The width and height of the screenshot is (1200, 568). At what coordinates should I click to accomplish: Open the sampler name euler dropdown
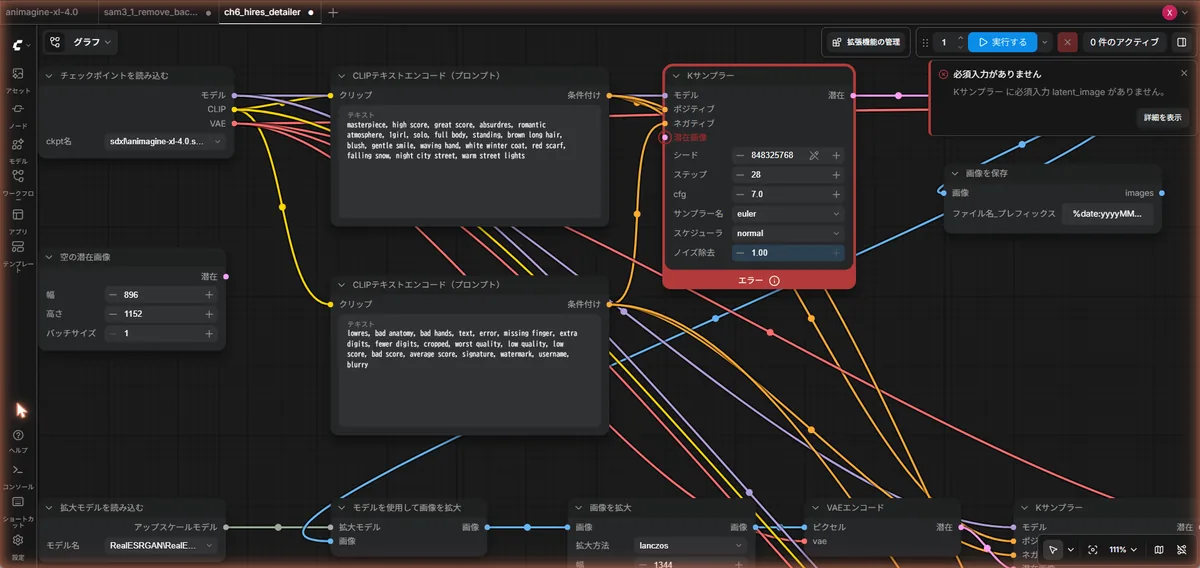pos(788,213)
